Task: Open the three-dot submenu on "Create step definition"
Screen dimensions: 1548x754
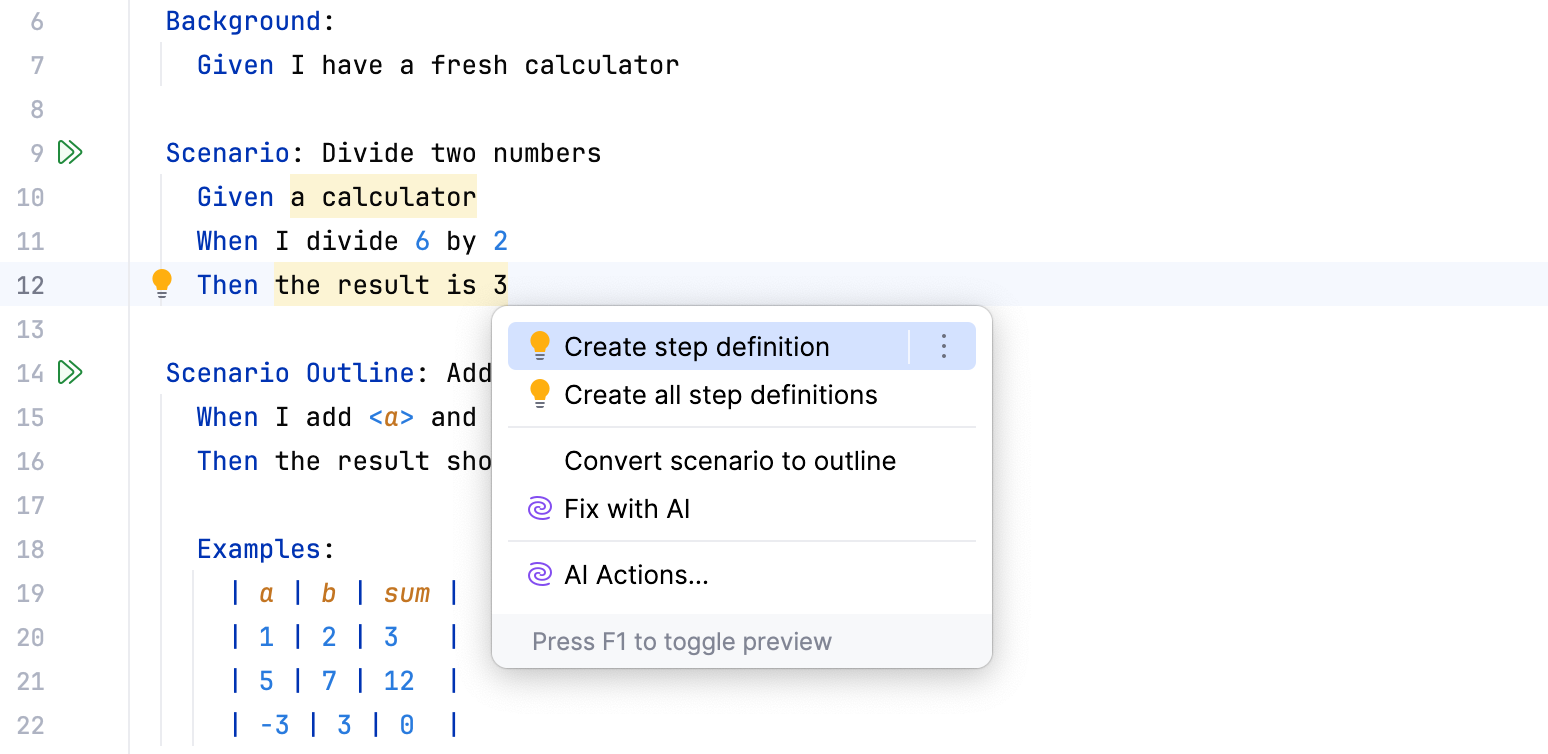Action: (943, 345)
